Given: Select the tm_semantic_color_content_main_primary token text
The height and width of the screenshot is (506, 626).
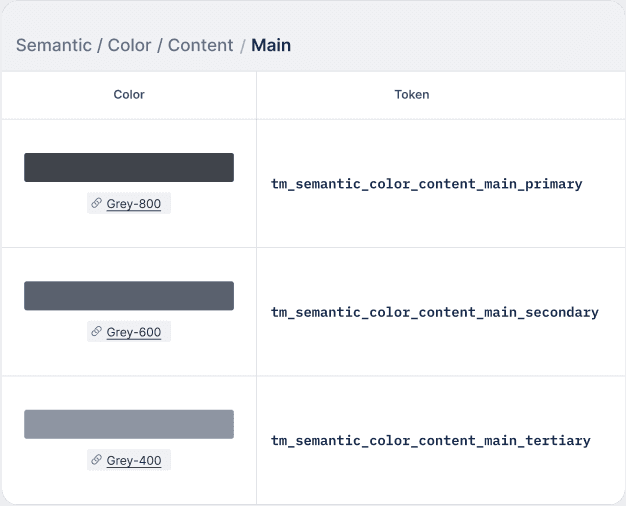Looking at the screenshot, I should tap(426, 184).
